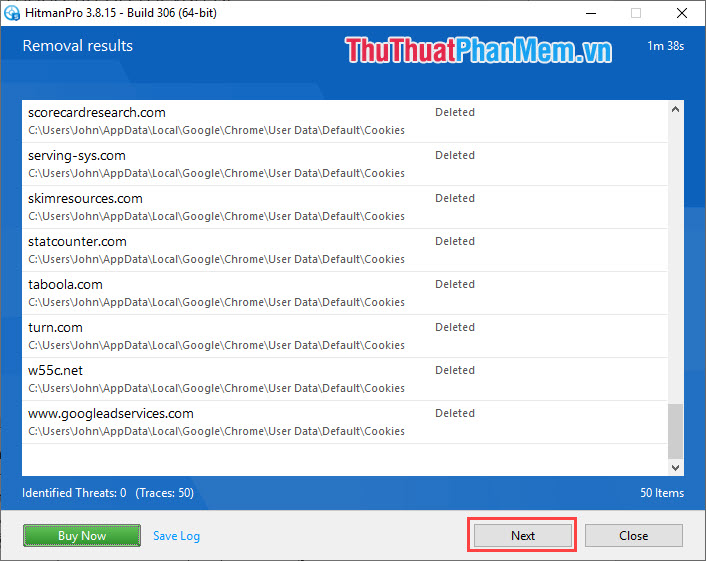Viewport: 706px width, 561px height.
Task: Click the (Traces: 50) text
Action: (164, 493)
